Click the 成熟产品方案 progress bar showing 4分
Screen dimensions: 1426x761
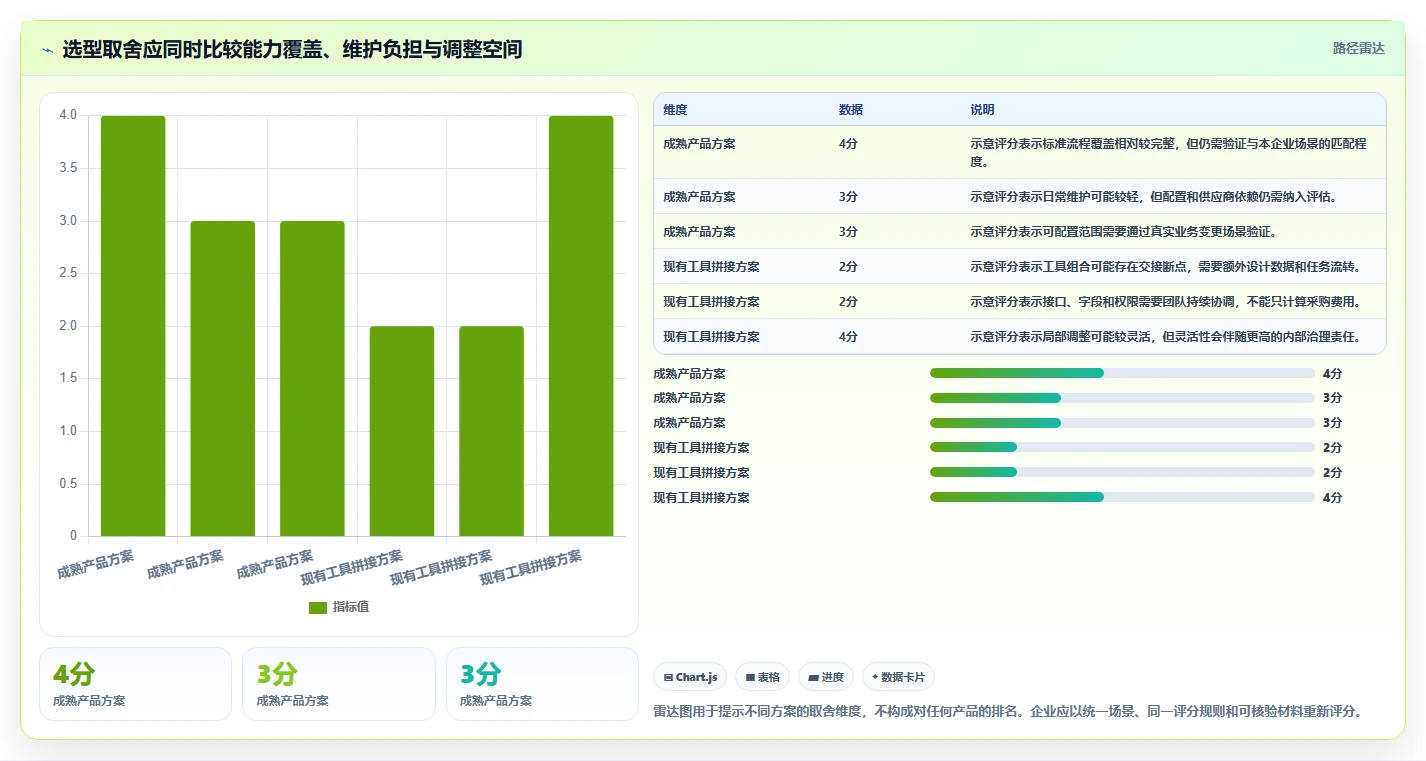[x=1122, y=373]
